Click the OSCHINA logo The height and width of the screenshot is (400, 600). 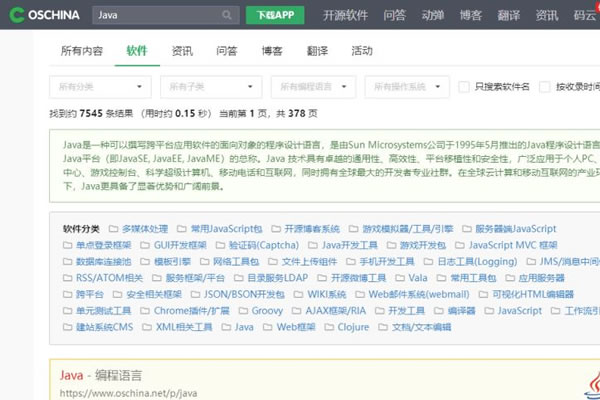click(44, 15)
